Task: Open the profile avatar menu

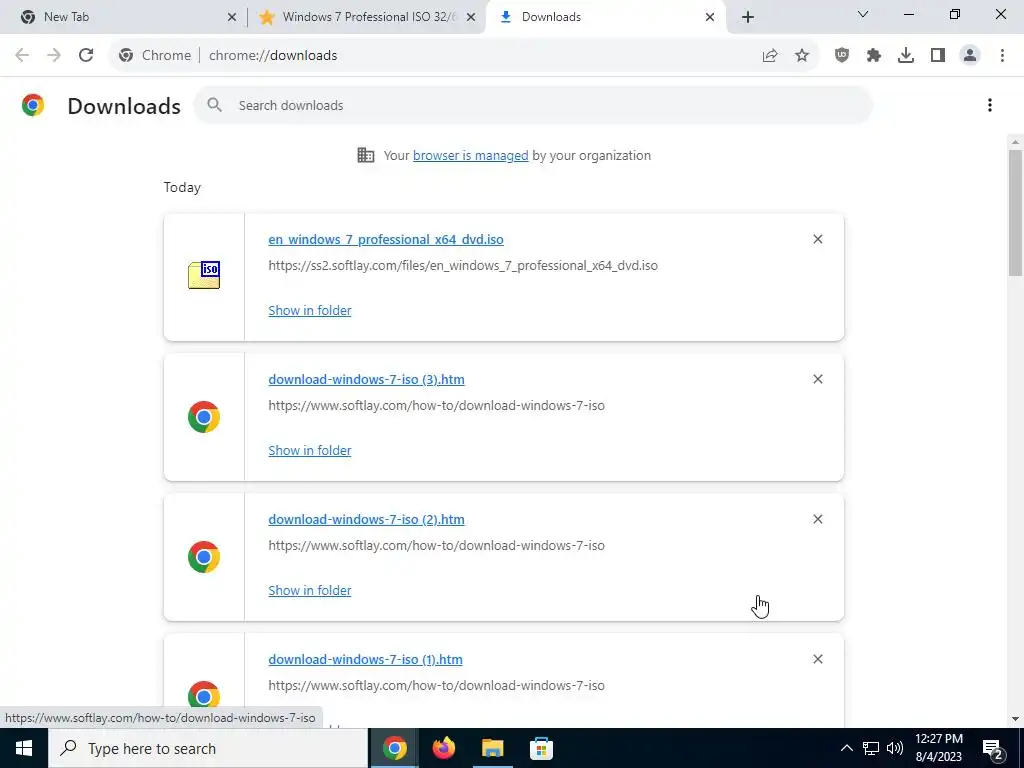Action: (970, 56)
